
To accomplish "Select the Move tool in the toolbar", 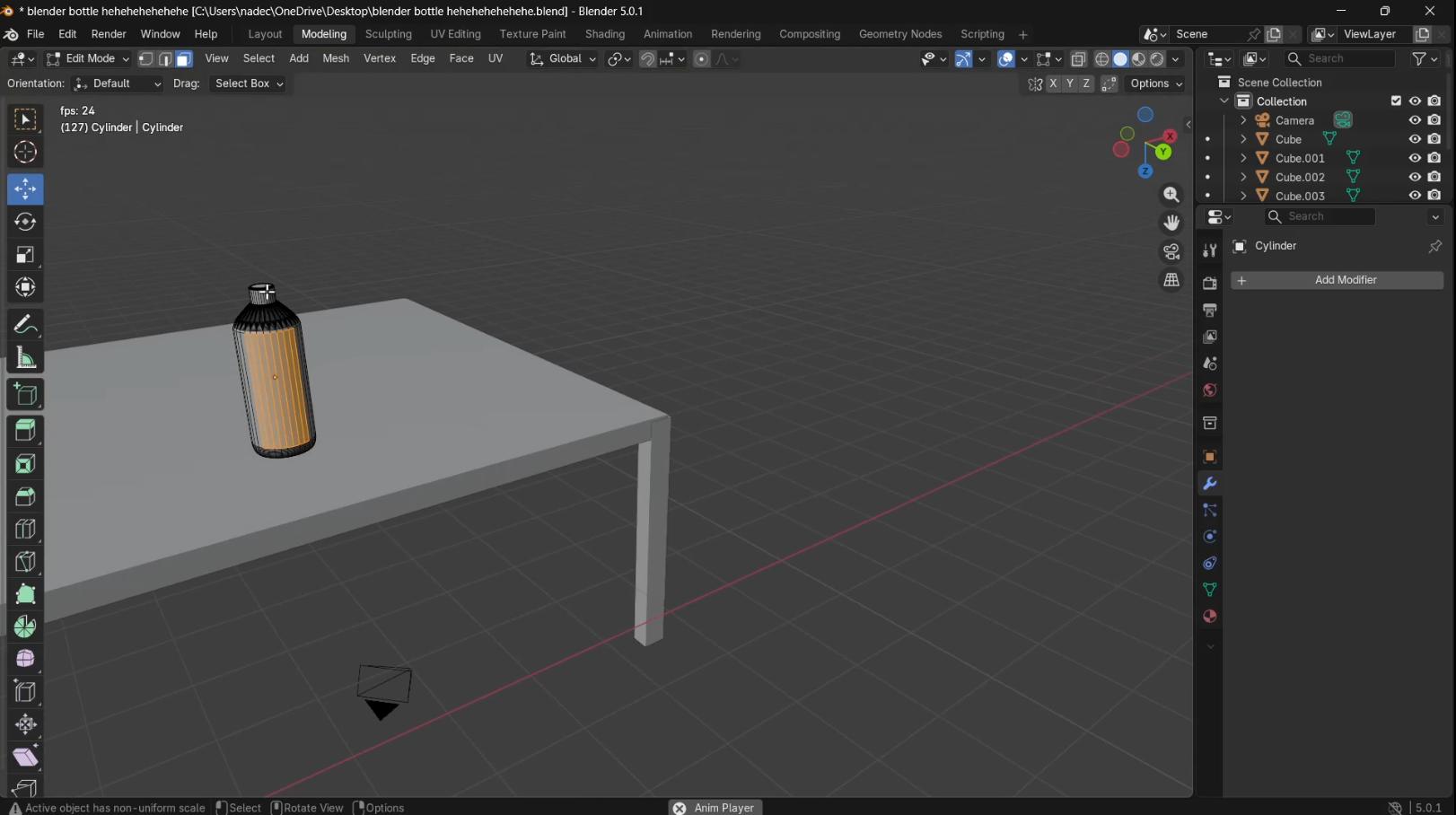I will pos(25,189).
